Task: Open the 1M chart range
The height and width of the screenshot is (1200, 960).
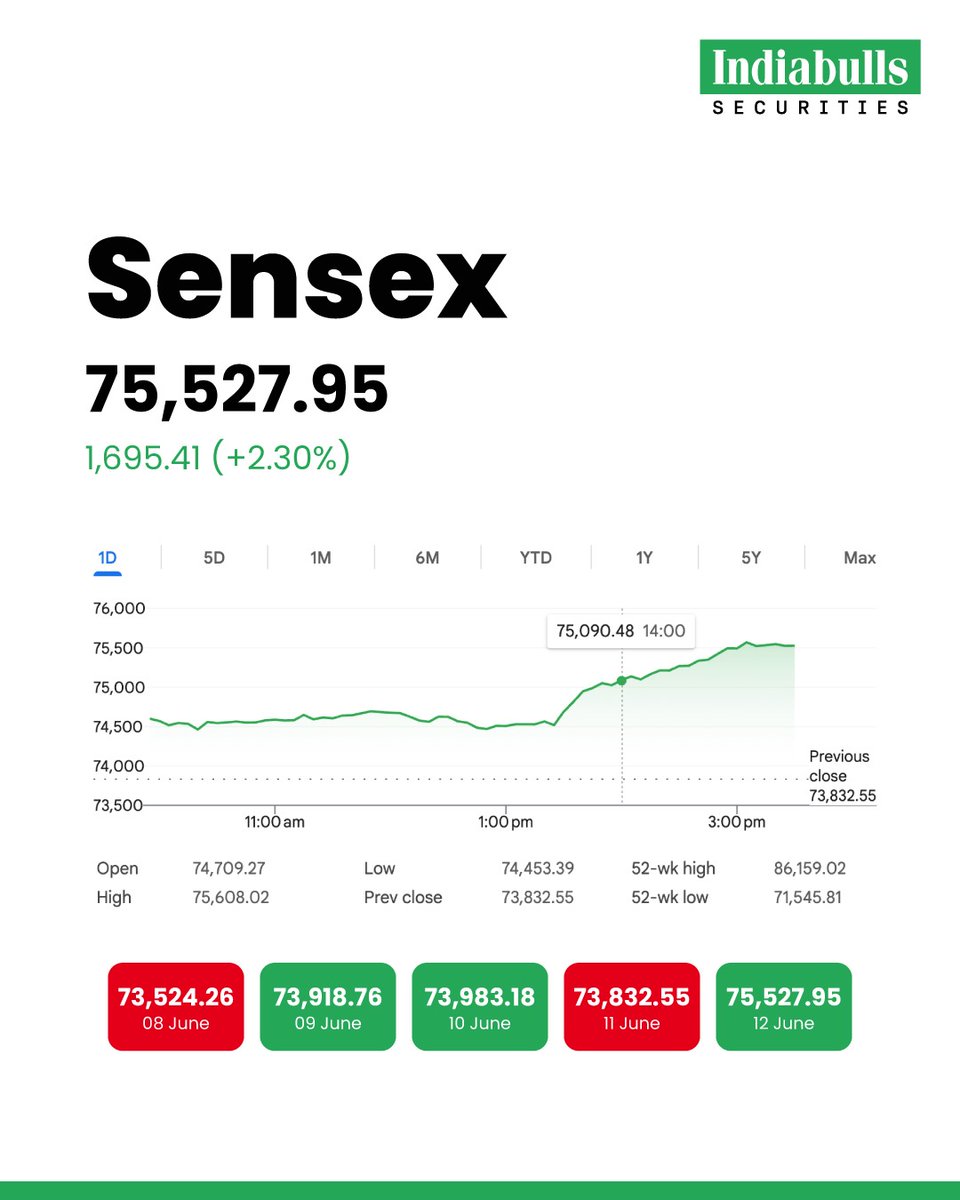Action: pos(320,558)
